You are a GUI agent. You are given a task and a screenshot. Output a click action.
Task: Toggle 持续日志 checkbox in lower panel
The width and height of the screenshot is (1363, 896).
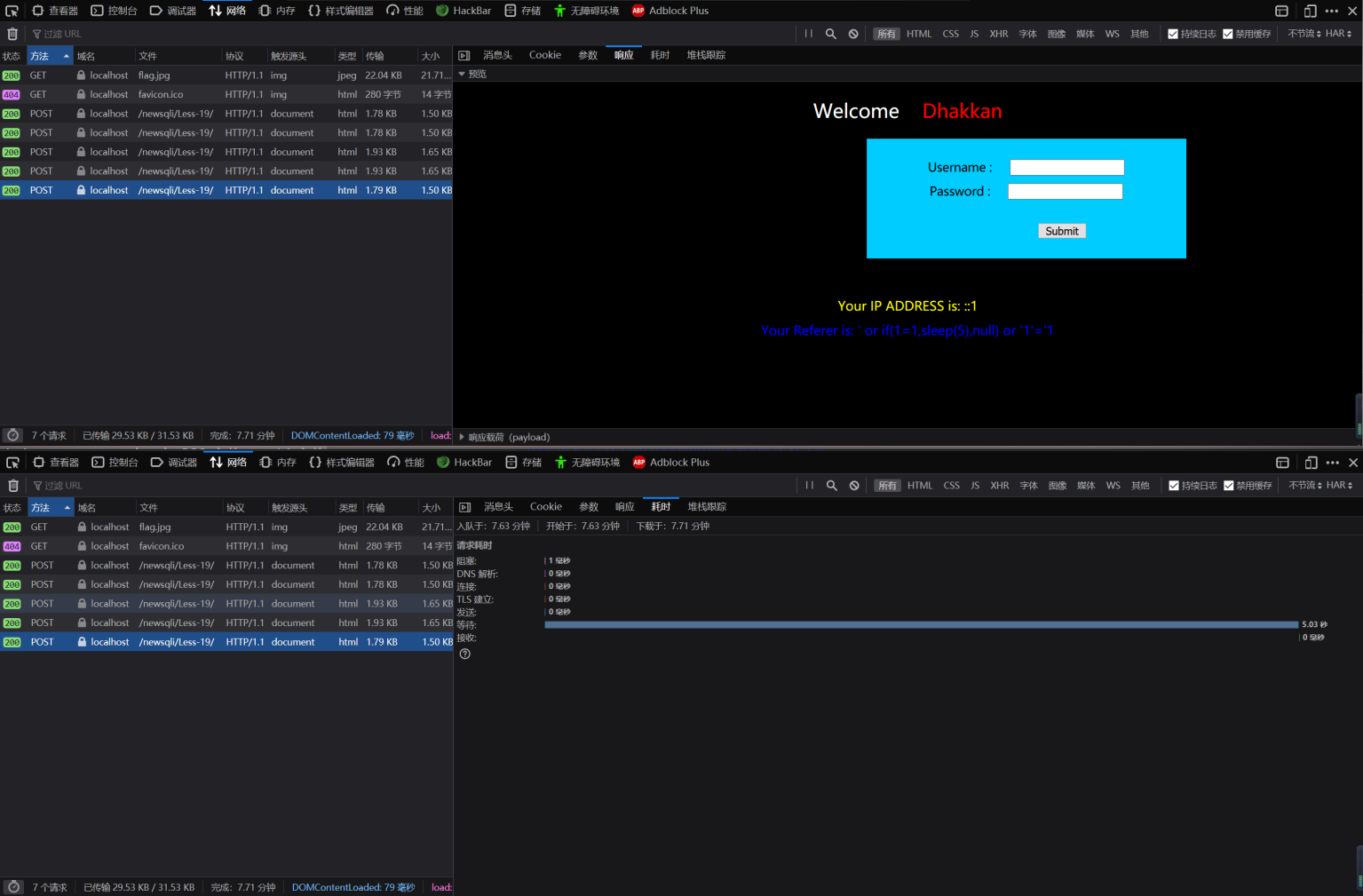[1174, 486]
